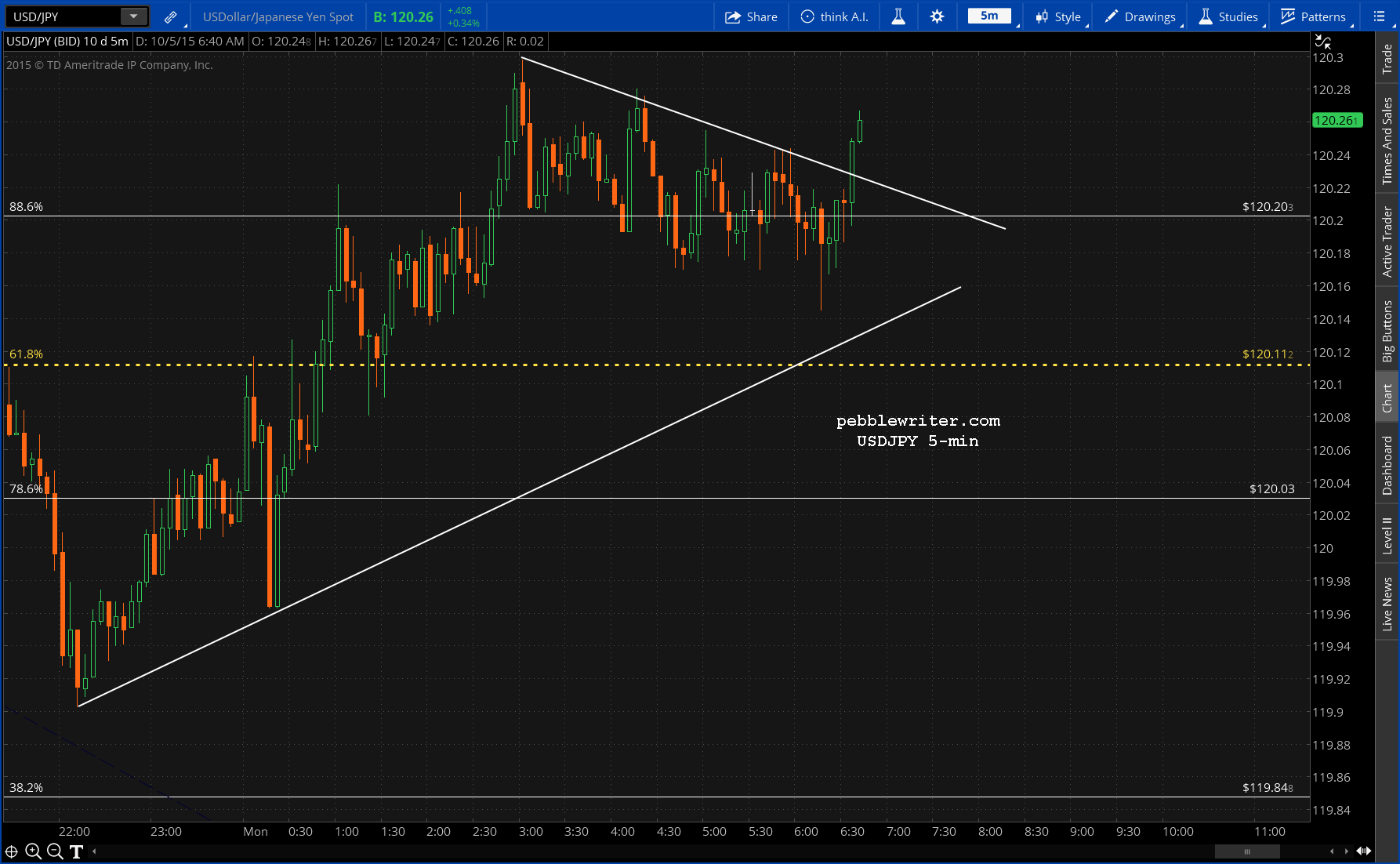Open the 5m timeframe selector
Image resolution: width=1400 pixels, height=864 pixels.
pyautogui.click(x=989, y=16)
